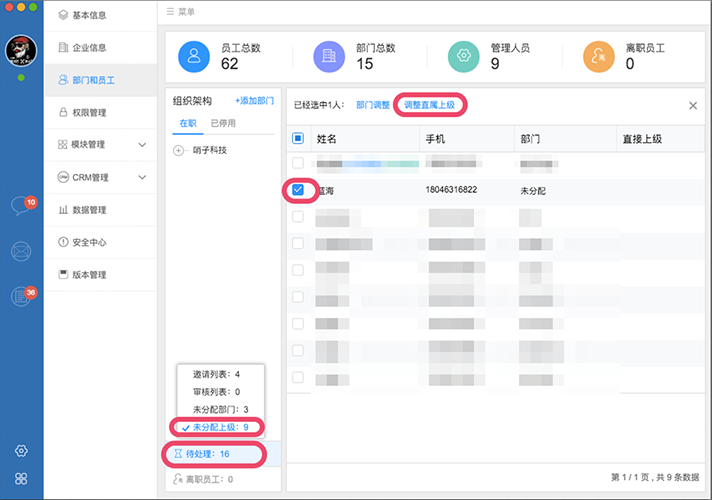Toggle the select-all header checkbox
The image size is (712, 500).
298,139
